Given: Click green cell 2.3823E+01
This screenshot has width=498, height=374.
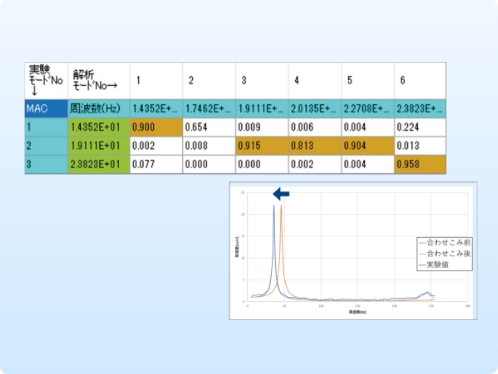Looking at the screenshot, I should pos(99,164).
